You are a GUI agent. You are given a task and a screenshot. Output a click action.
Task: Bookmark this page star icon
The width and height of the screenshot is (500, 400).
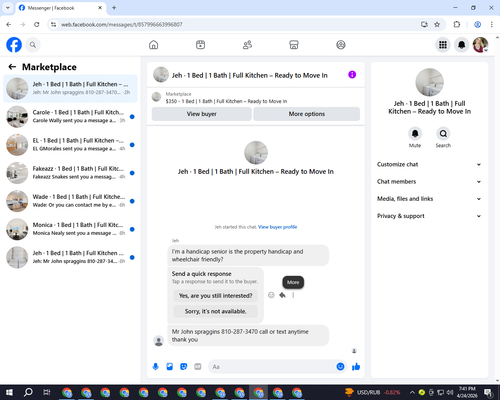(x=437, y=24)
